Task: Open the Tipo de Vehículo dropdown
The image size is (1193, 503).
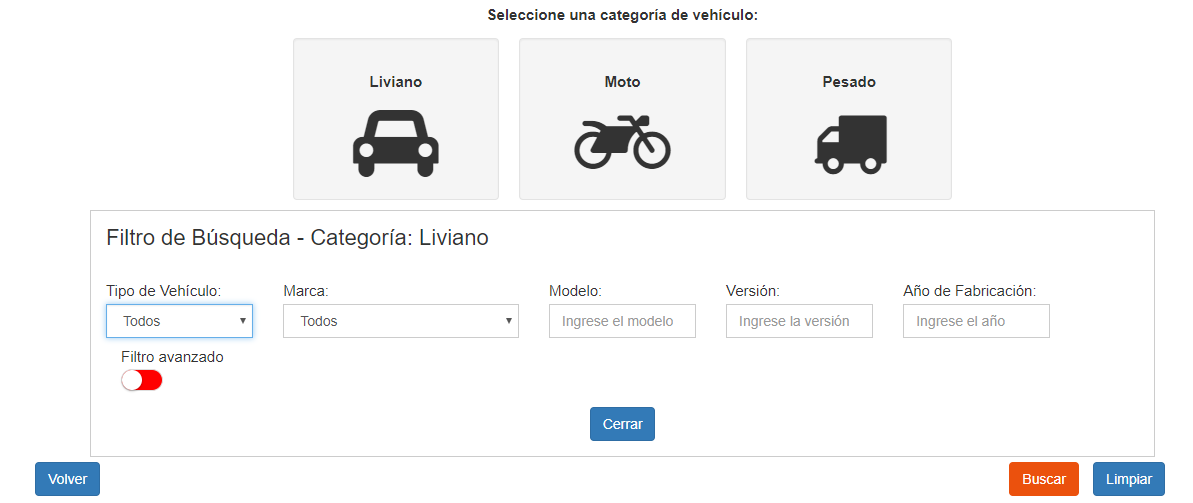Action: pos(180,321)
